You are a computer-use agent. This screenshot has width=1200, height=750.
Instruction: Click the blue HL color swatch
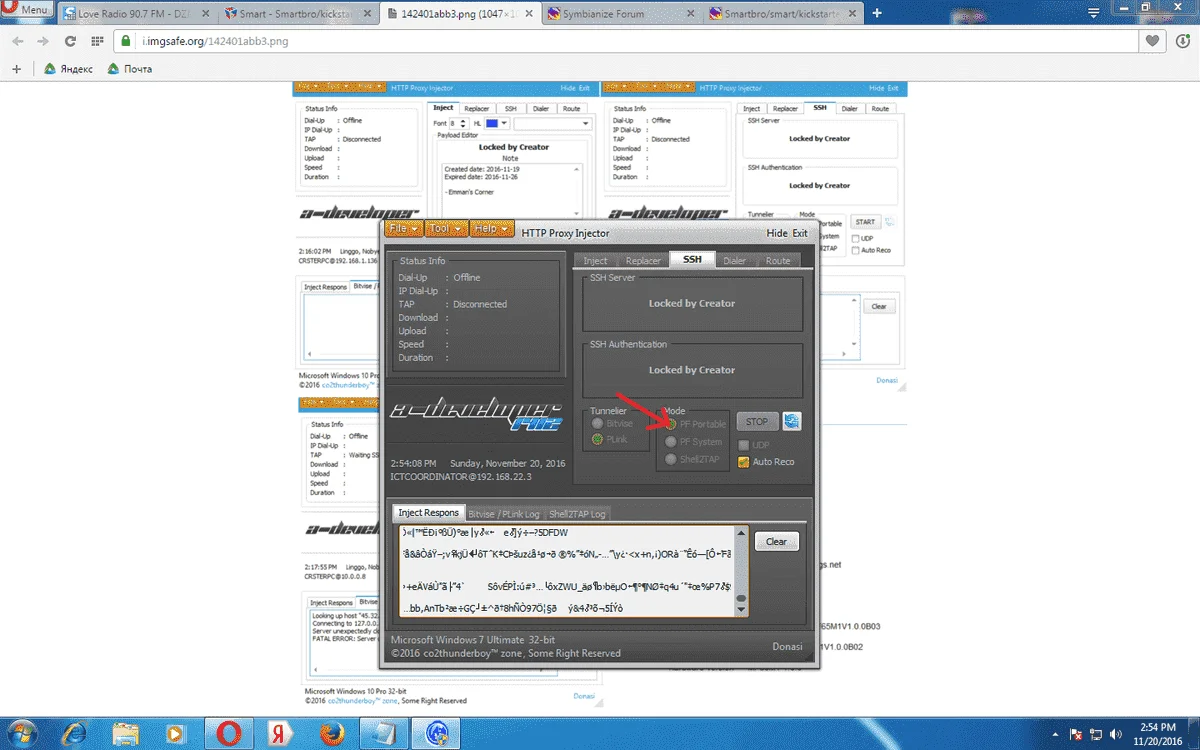[x=491, y=123]
